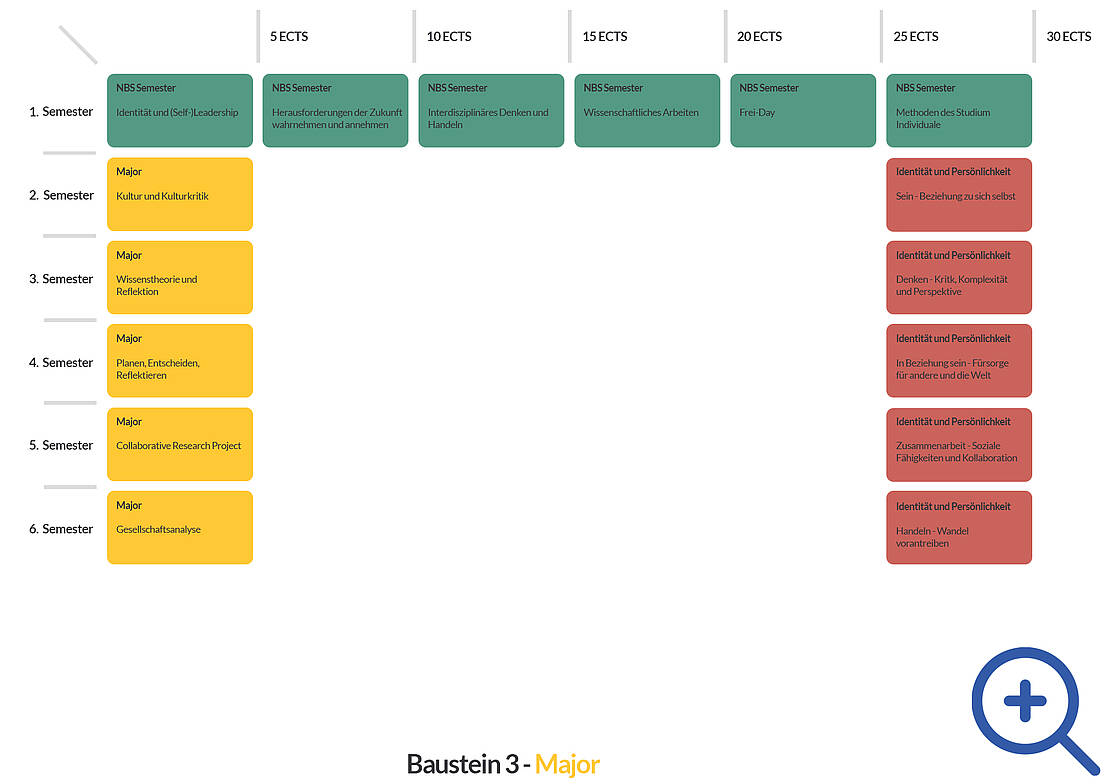Select Wissenstheorie und Reflektion Major card
This screenshot has height=784, width=1110.
180,277
